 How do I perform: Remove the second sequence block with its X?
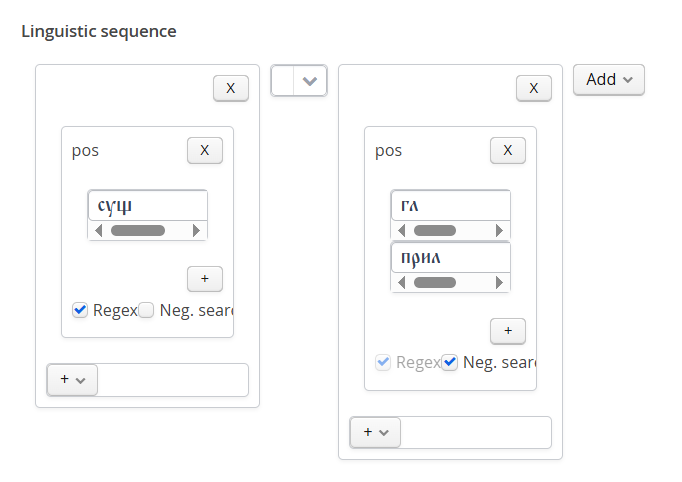point(534,88)
